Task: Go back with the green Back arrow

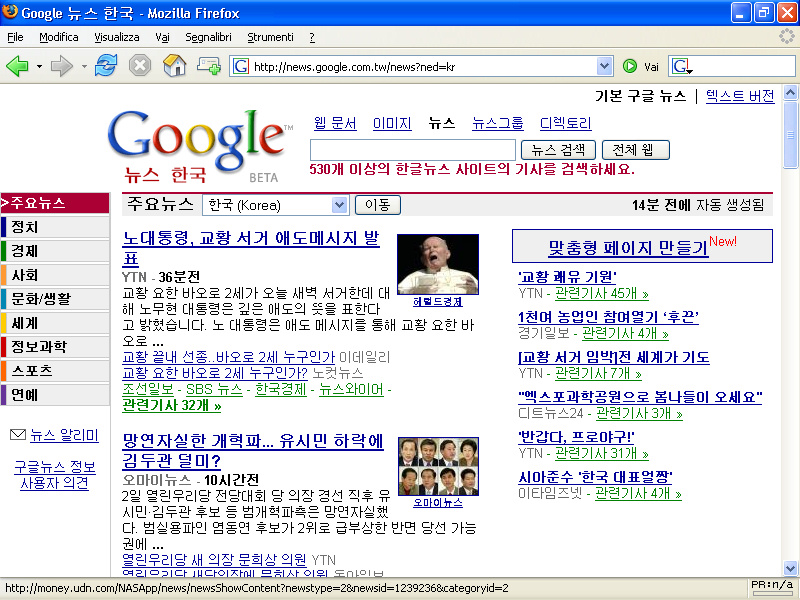Action: [17, 66]
